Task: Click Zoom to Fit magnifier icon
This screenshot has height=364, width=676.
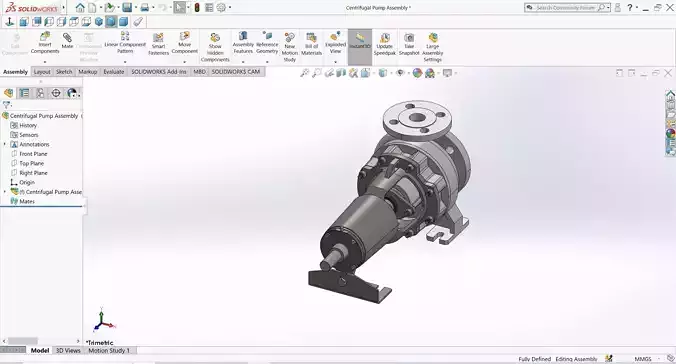Action: coord(304,73)
